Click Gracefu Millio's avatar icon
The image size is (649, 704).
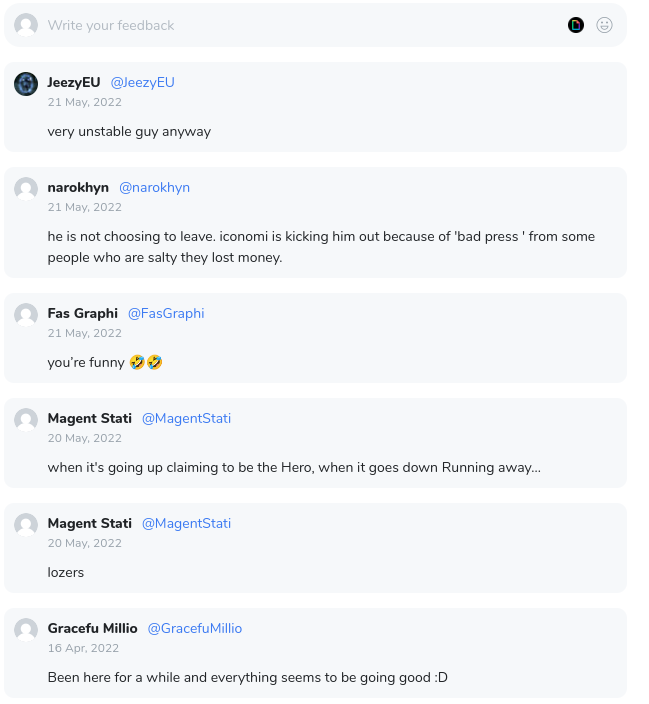click(26, 630)
